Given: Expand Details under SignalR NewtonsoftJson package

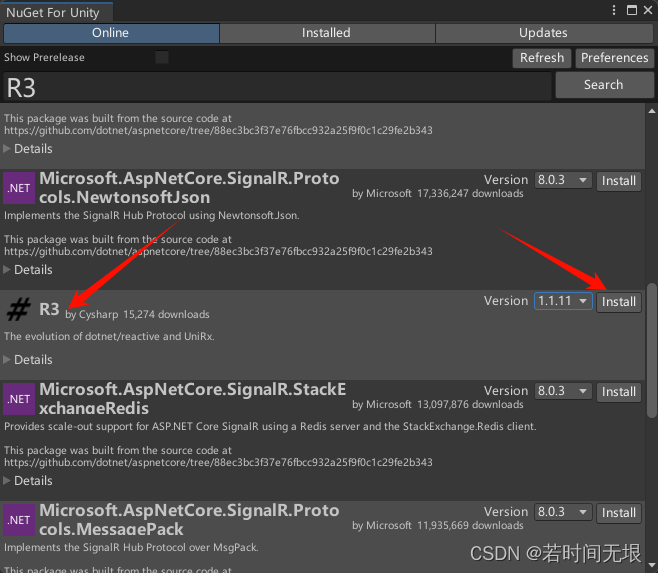Looking at the screenshot, I should (29, 269).
